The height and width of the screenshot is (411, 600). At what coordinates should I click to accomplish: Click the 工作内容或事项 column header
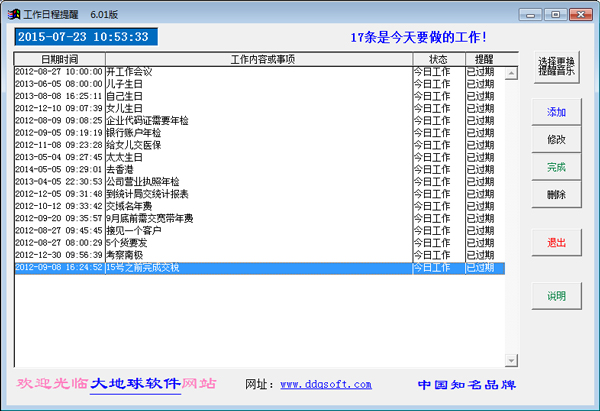tap(262, 60)
